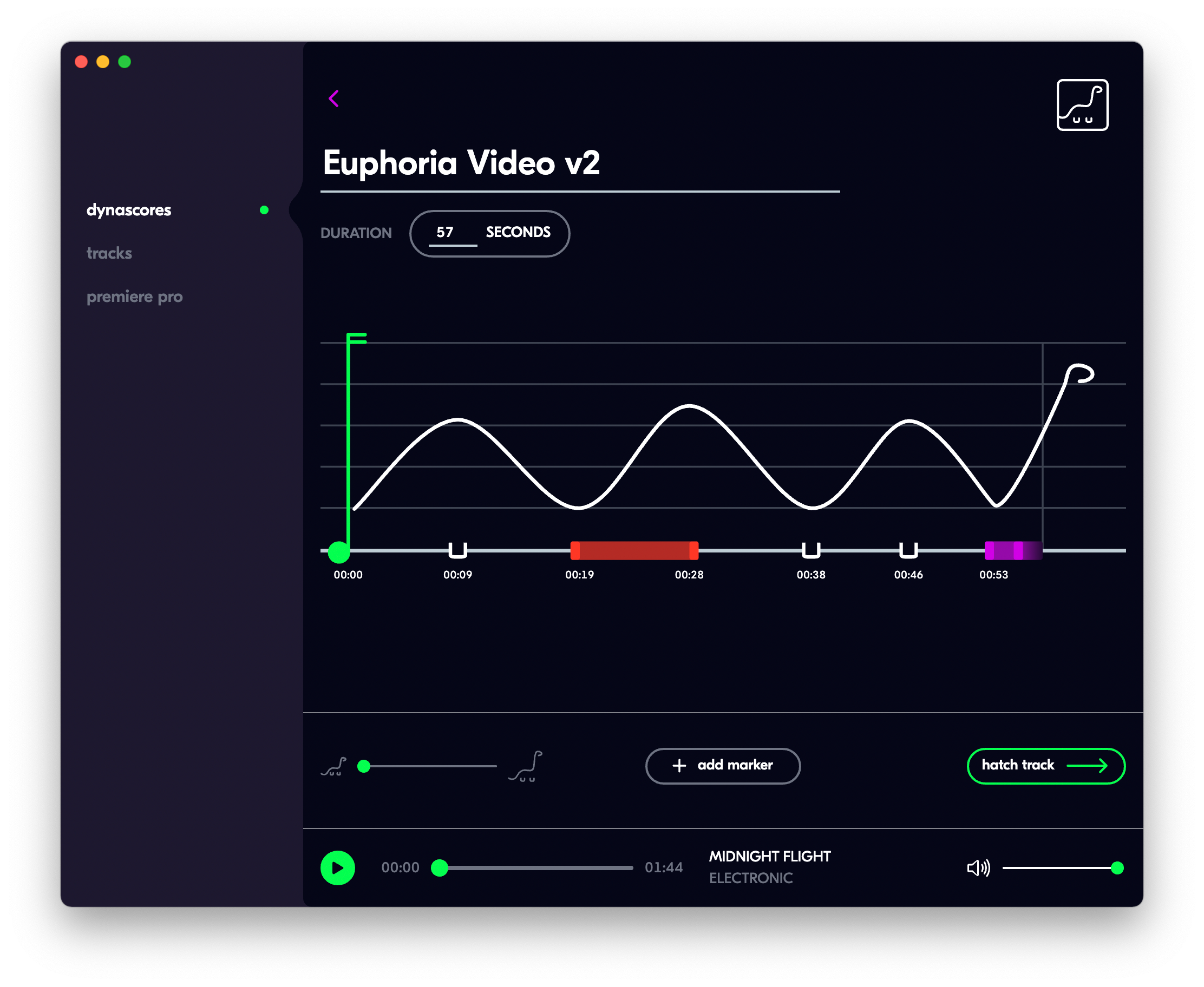Click the dinosaur head at curve end
The height and width of the screenshot is (987, 1204).
pos(1080,373)
